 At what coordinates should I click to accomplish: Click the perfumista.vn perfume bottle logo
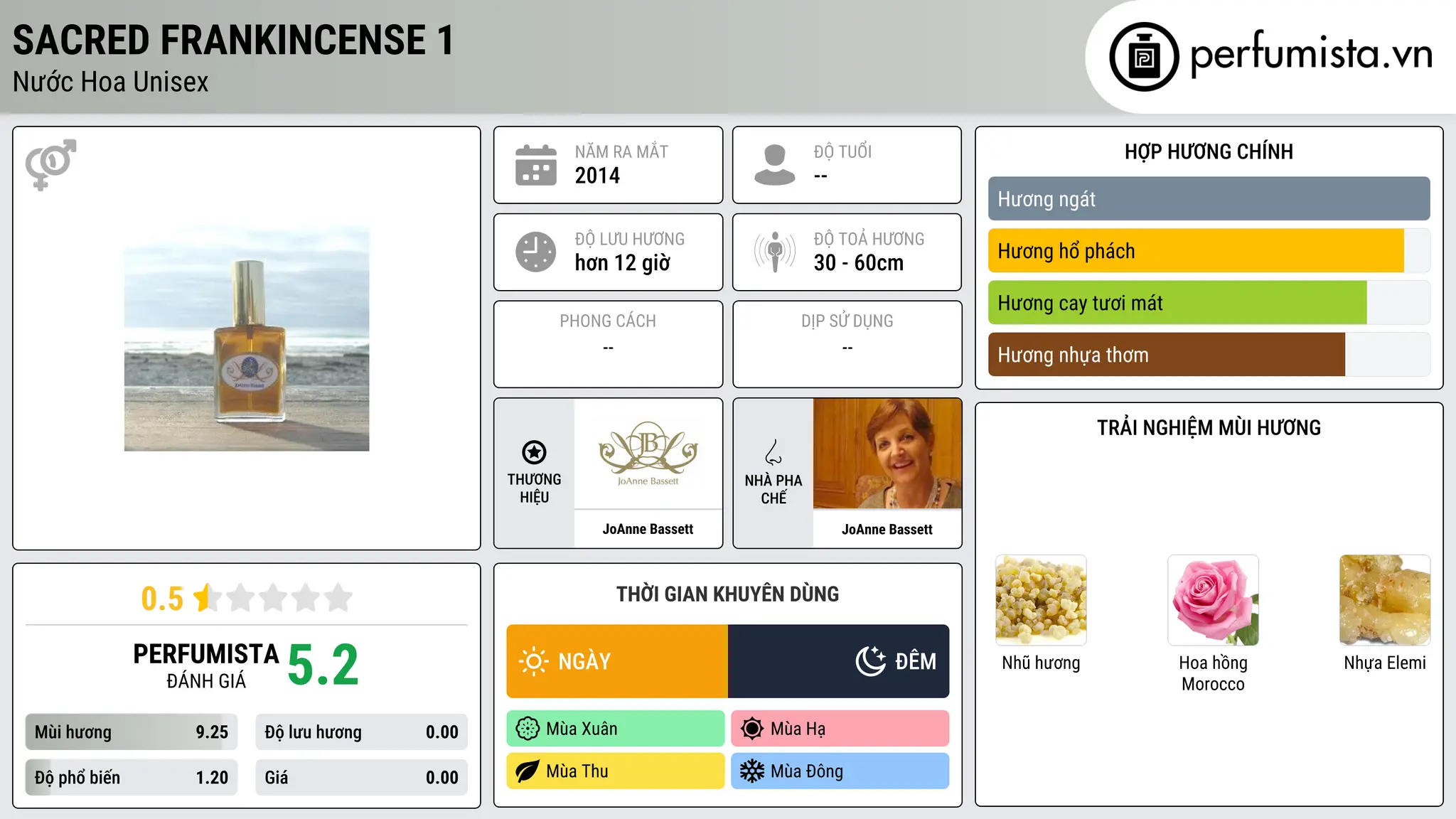pos(1144,57)
